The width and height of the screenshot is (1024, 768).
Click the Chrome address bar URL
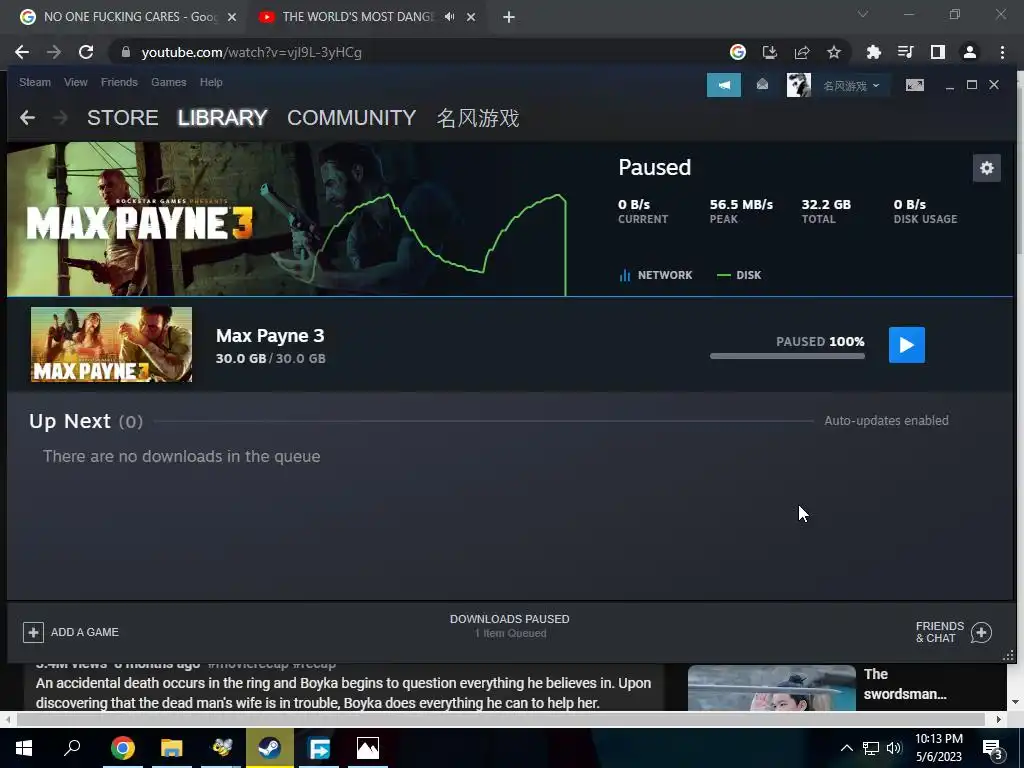pos(251,52)
